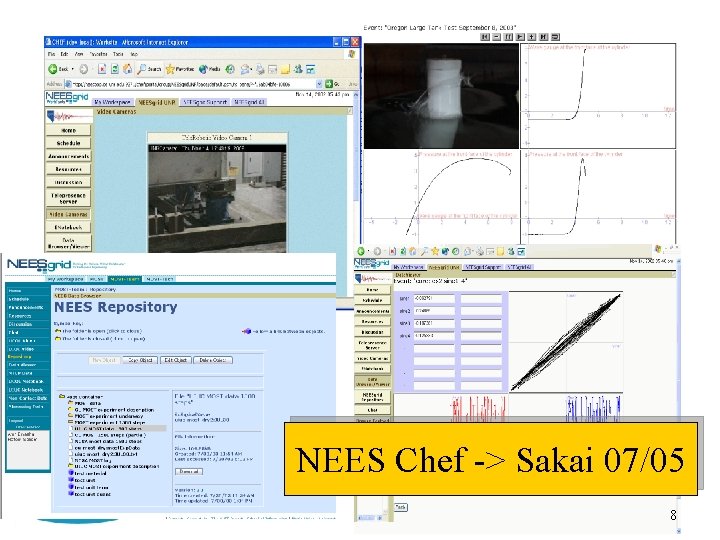The width and height of the screenshot is (720, 540).
Task: Click the play control above the Oregon tank video
Action: point(520,37)
